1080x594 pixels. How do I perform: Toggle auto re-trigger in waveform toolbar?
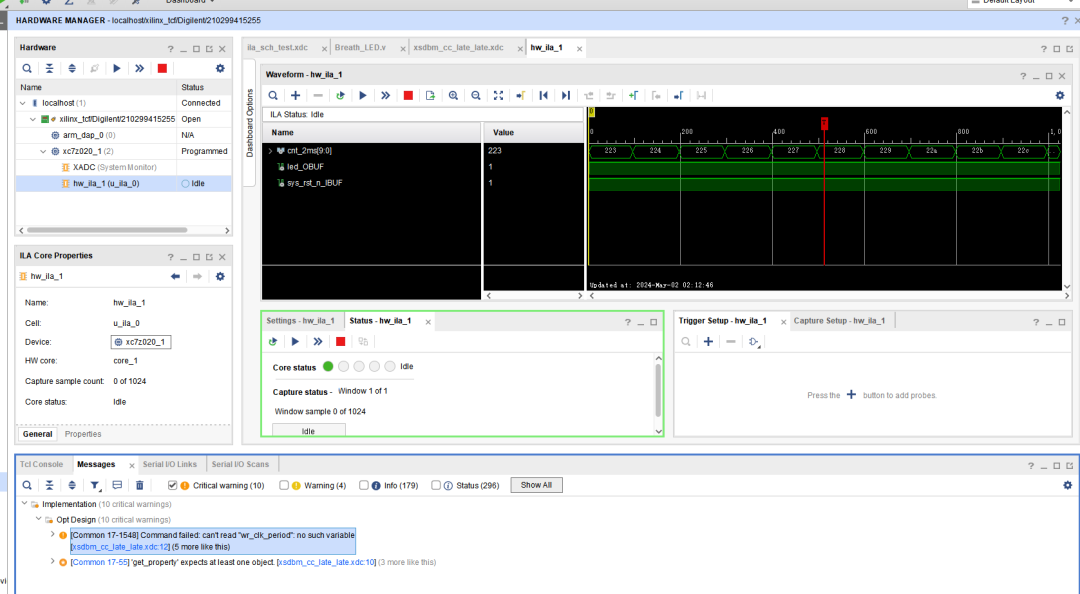point(340,96)
